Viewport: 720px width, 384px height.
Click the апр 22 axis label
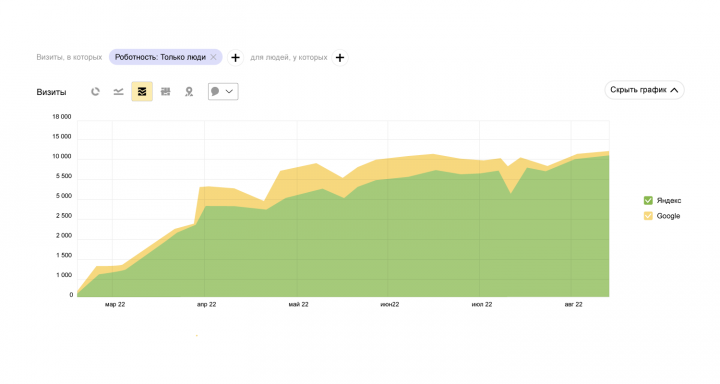coord(206,305)
